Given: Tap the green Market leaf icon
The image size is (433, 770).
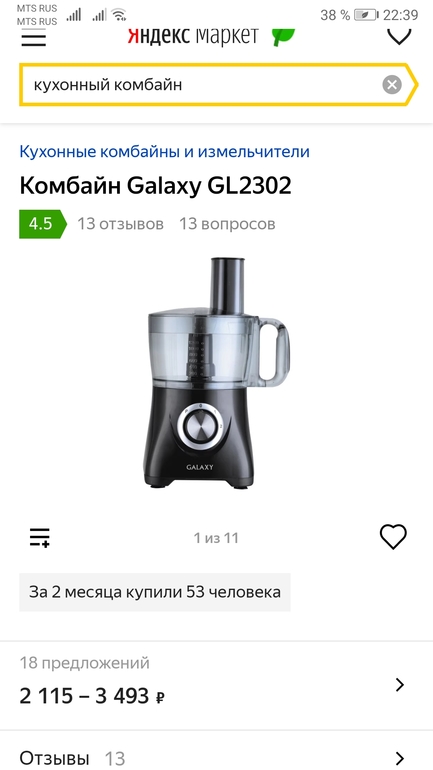Looking at the screenshot, I should tap(283, 37).
